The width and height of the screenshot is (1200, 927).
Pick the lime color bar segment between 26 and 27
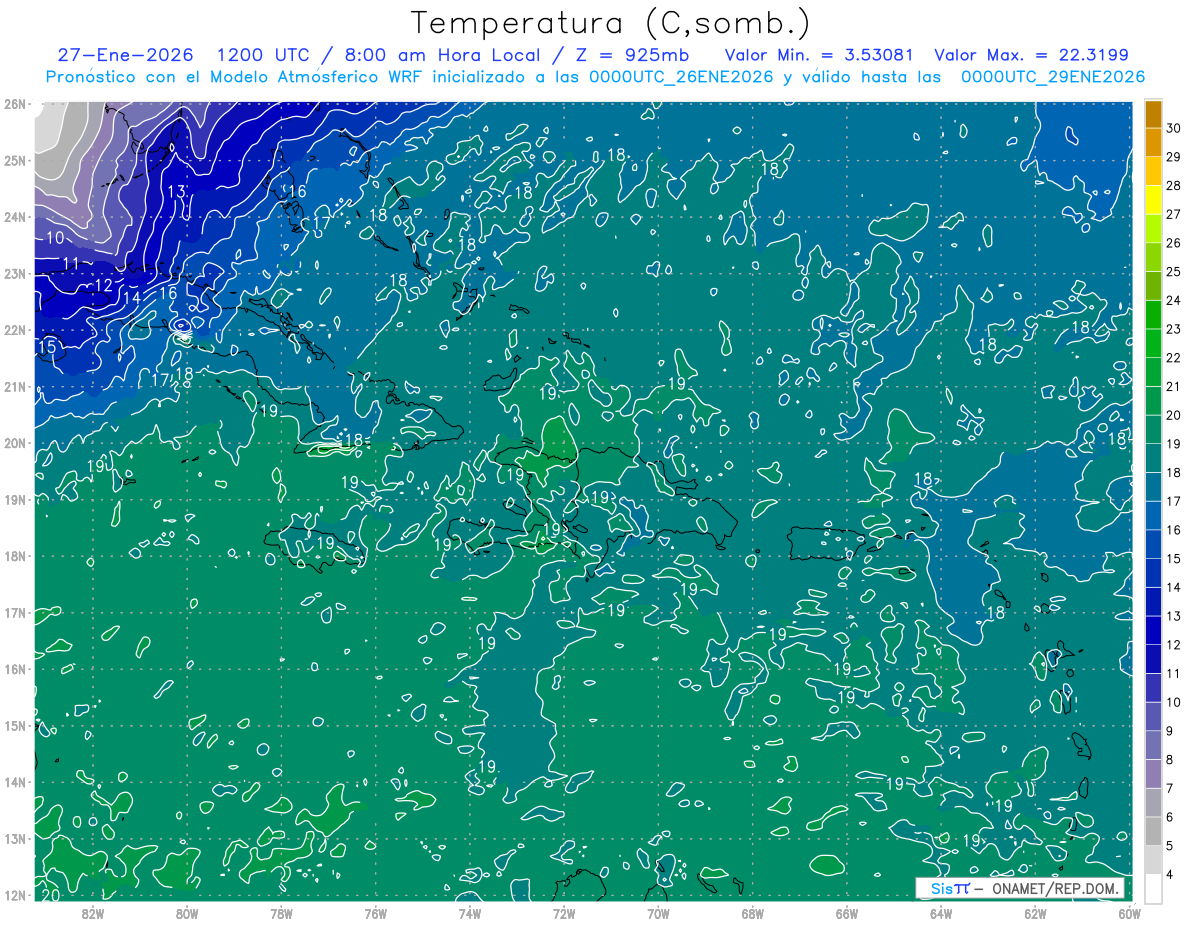coord(1153,229)
